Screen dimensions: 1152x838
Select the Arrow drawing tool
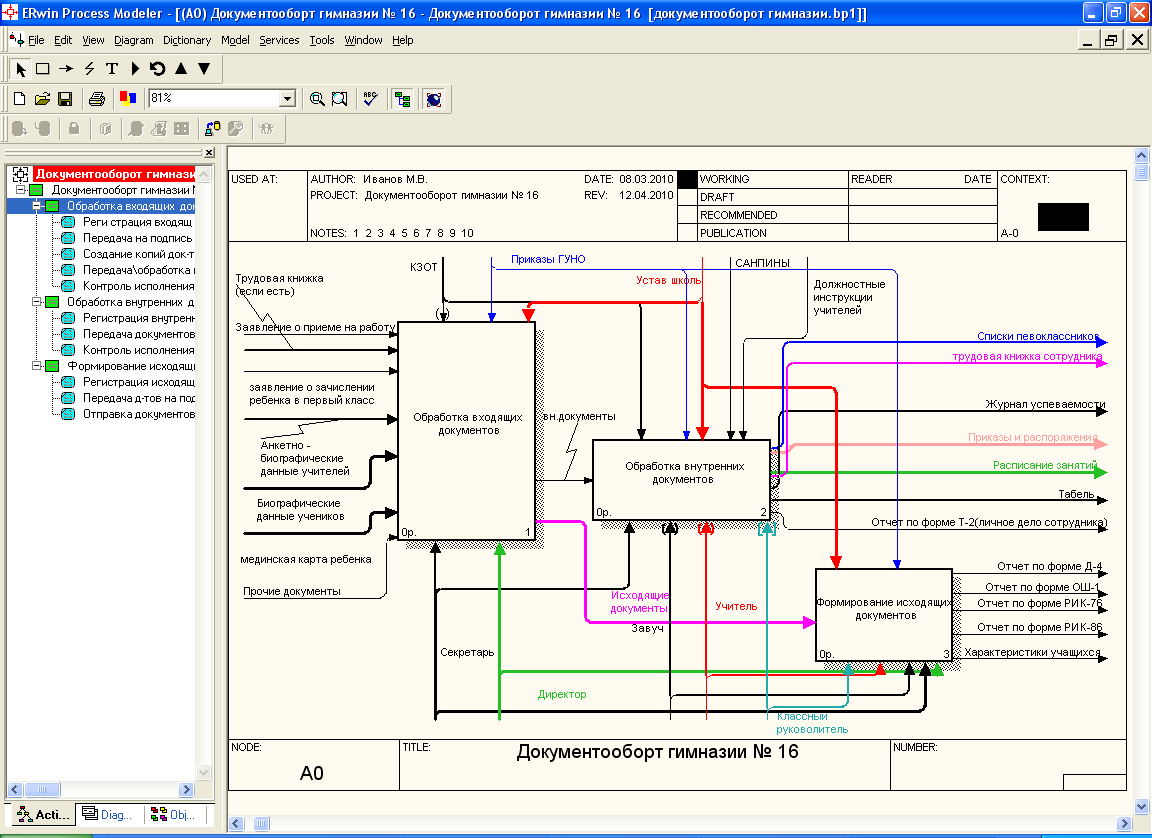tap(66, 69)
